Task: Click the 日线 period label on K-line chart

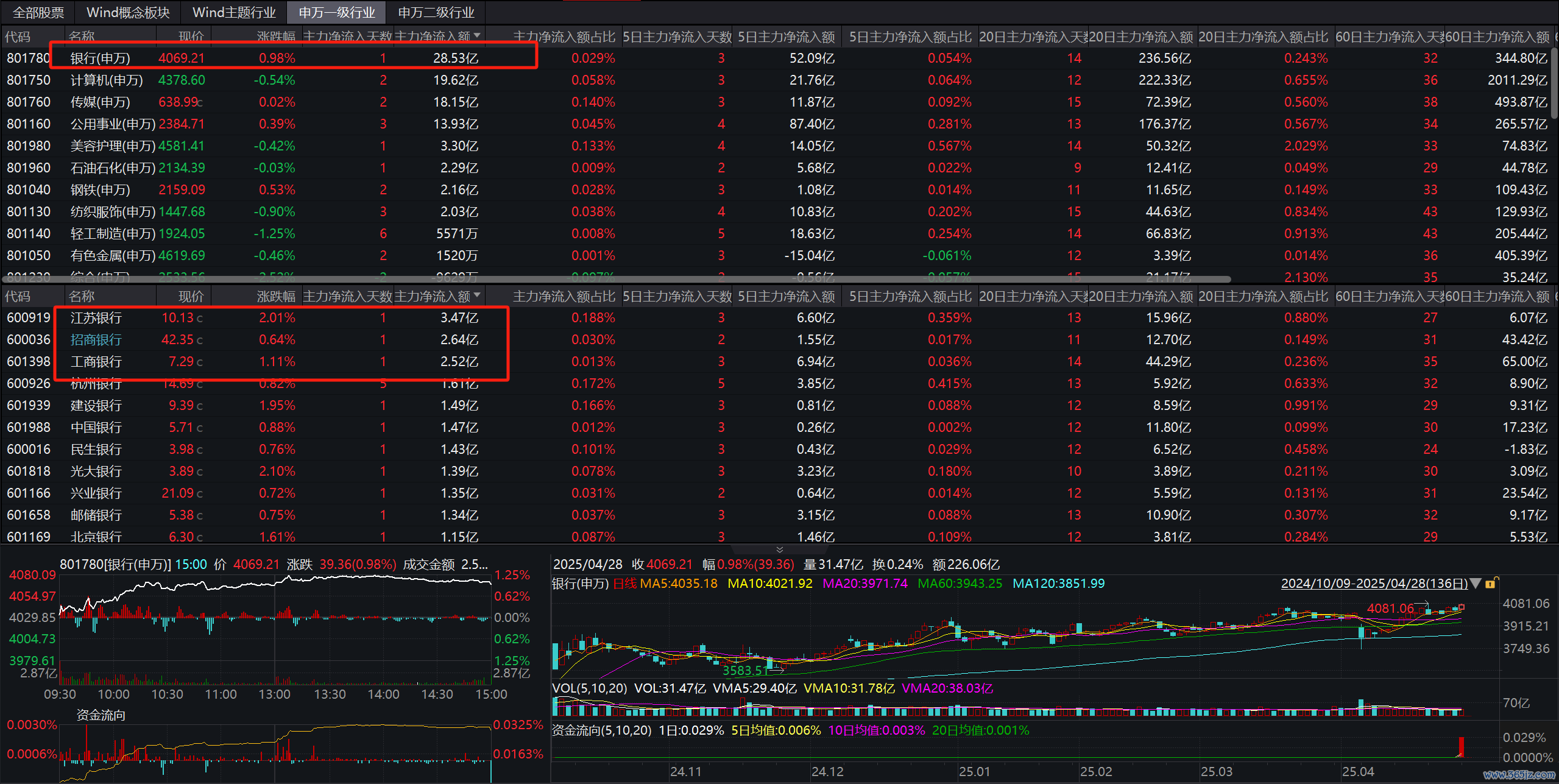Action: click(624, 584)
